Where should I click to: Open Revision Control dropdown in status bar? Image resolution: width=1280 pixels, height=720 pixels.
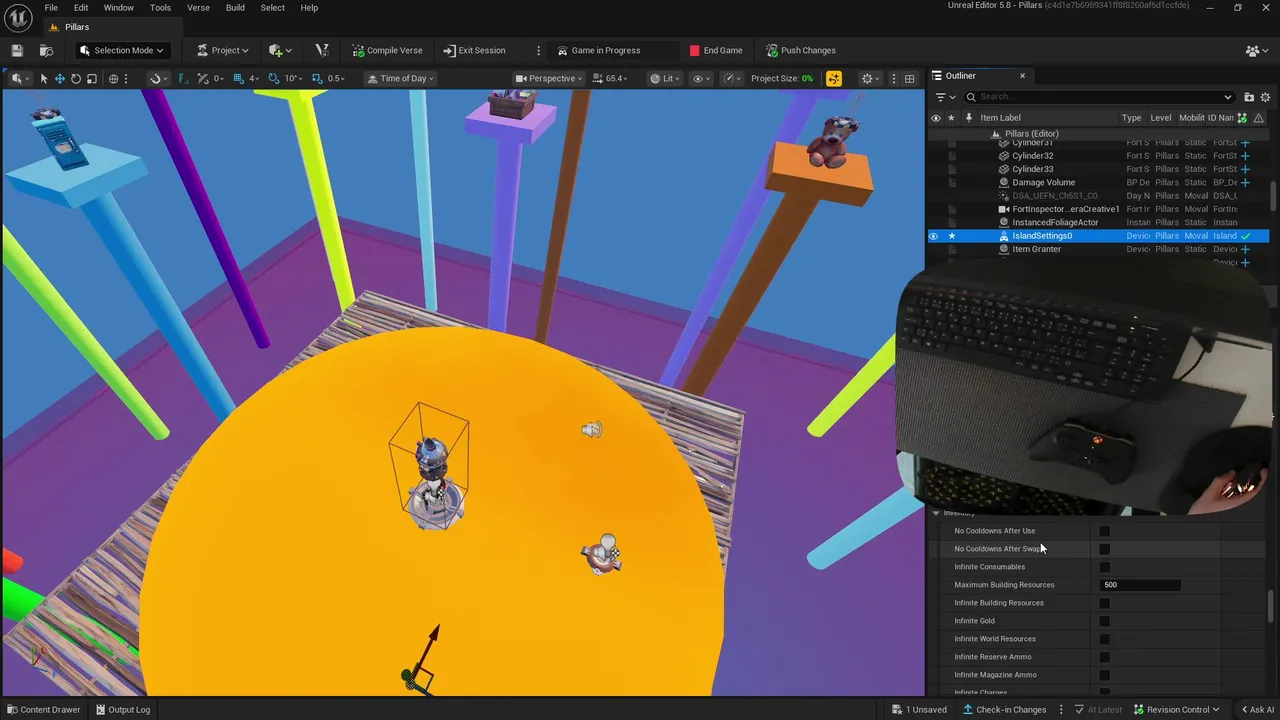(1176, 710)
